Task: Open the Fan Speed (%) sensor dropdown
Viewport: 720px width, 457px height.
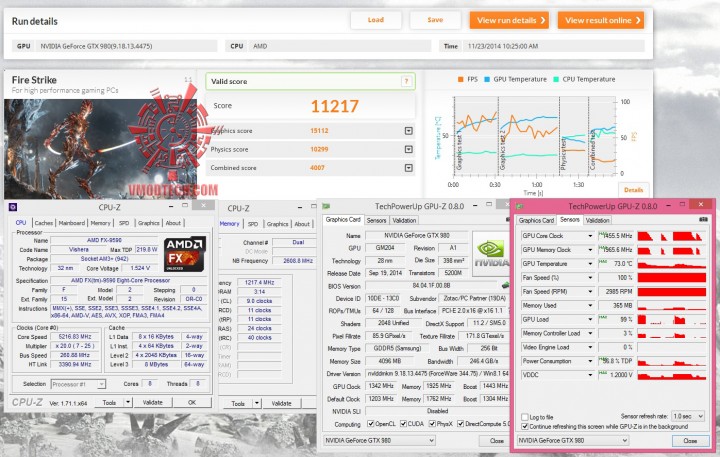Action: pos(590,278)
